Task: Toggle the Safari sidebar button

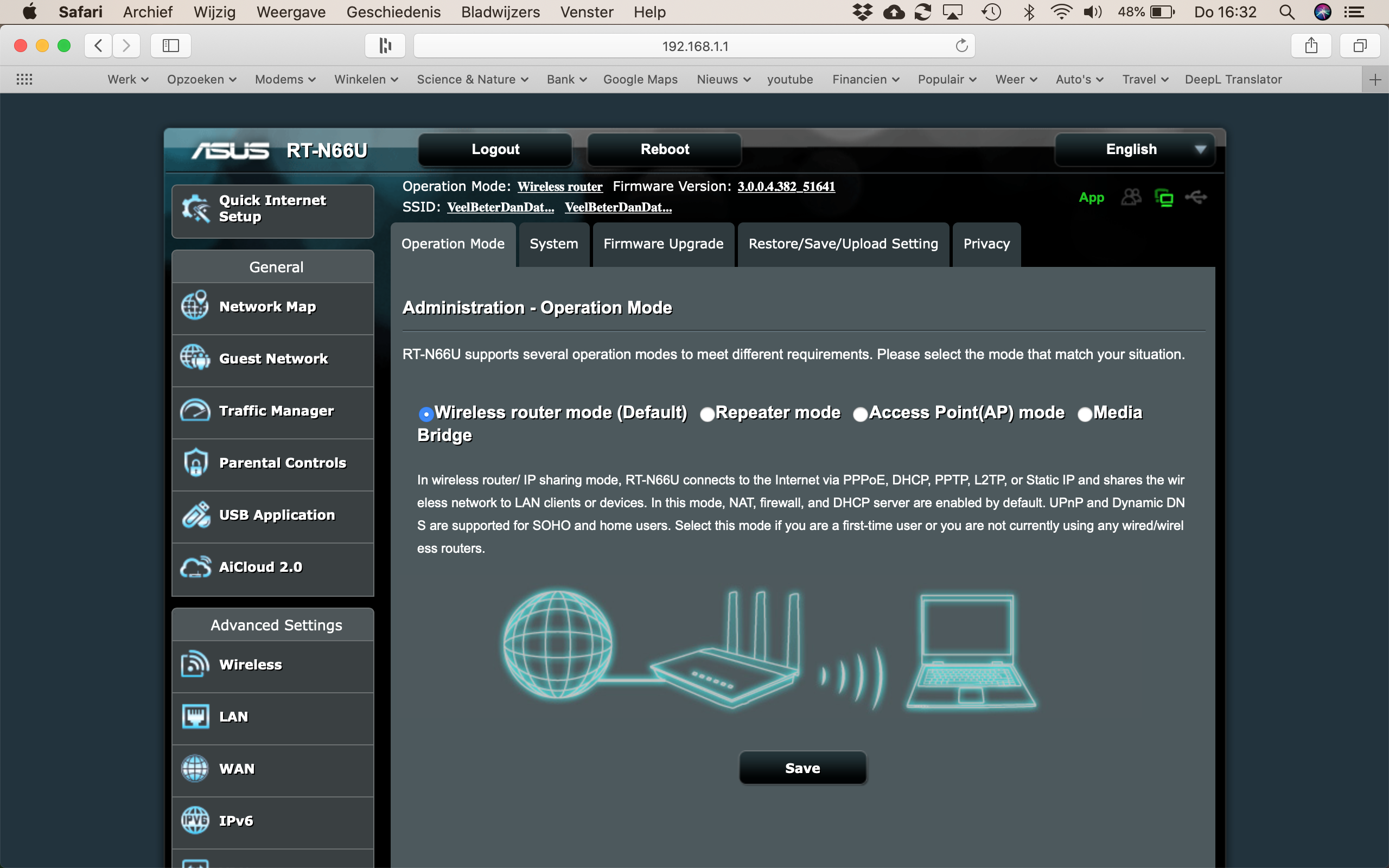Action: (170, 46)
